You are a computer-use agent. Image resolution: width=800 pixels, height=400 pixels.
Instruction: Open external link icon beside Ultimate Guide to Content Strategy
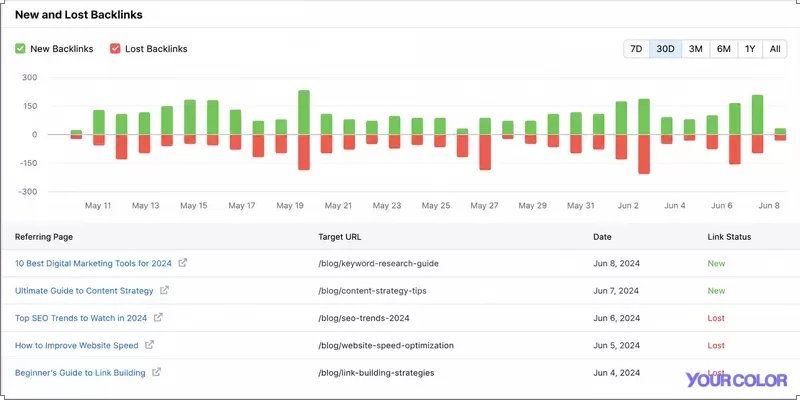point(164,290)
